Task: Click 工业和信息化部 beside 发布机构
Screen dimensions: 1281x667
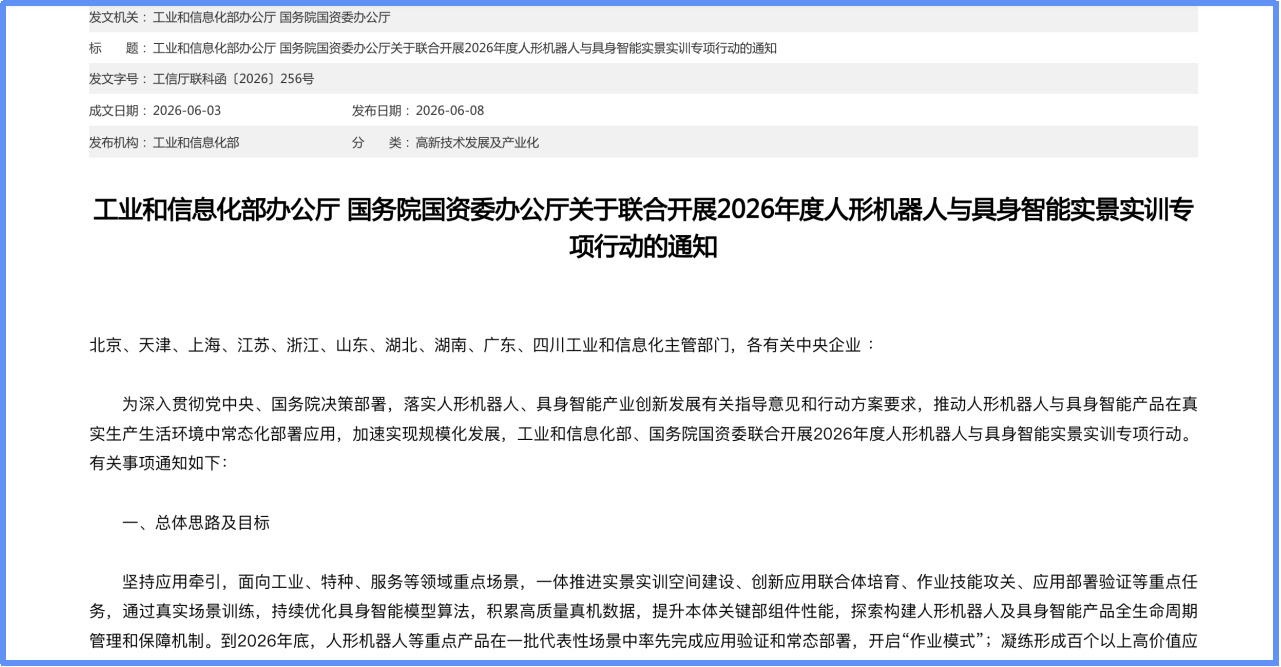Action: pyautogui.click(x=196, y=142)
